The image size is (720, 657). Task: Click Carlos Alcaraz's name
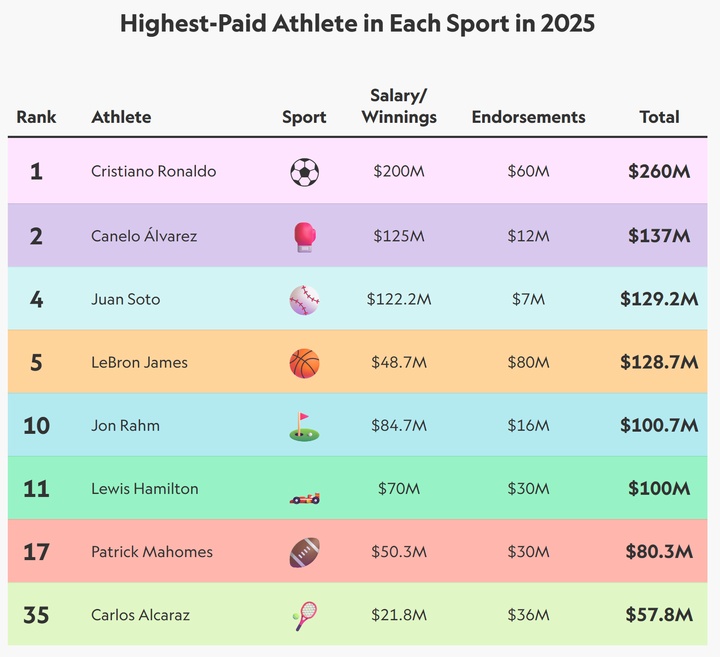[x=139, y=615]
